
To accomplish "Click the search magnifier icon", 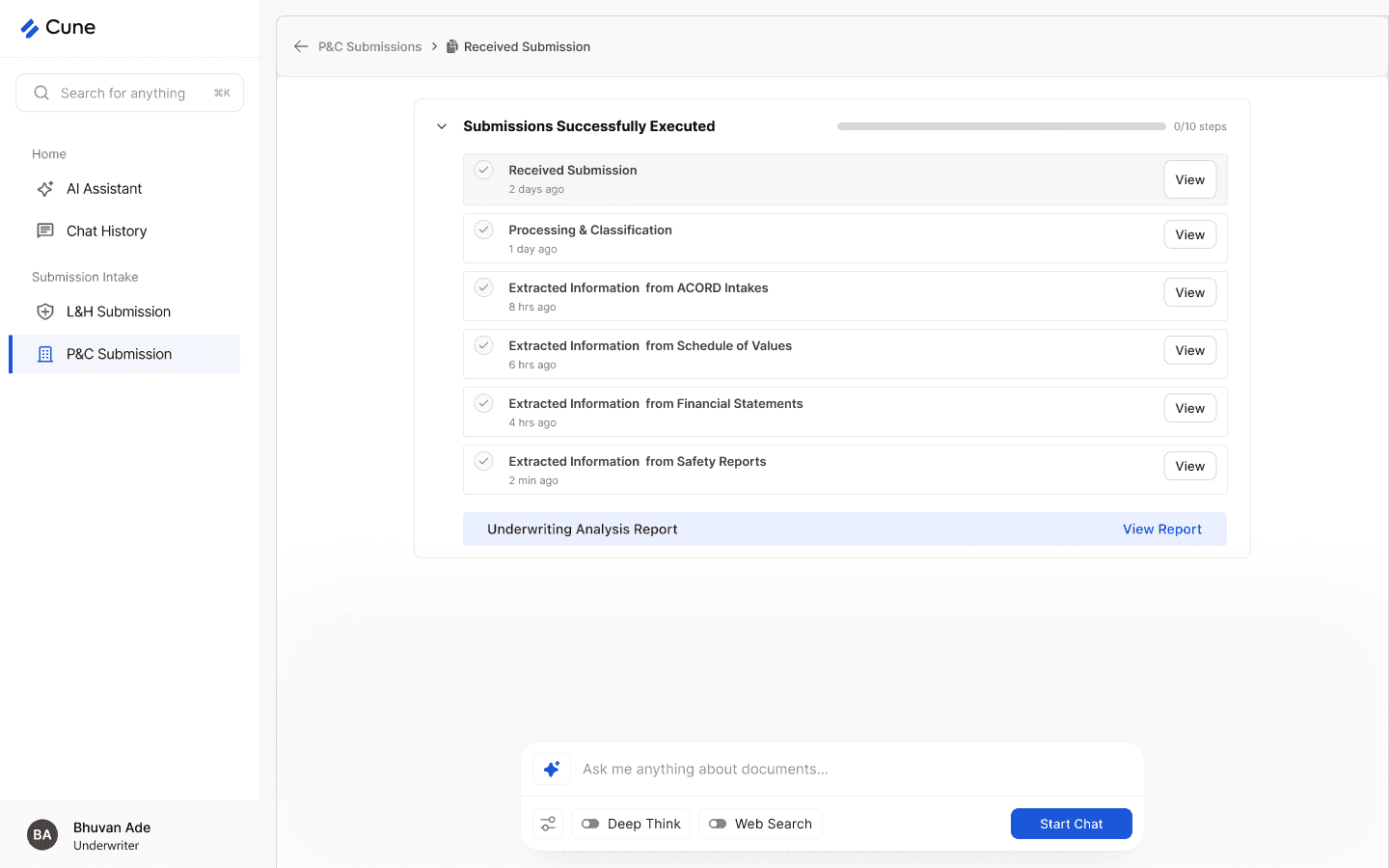I will (41, 93).
